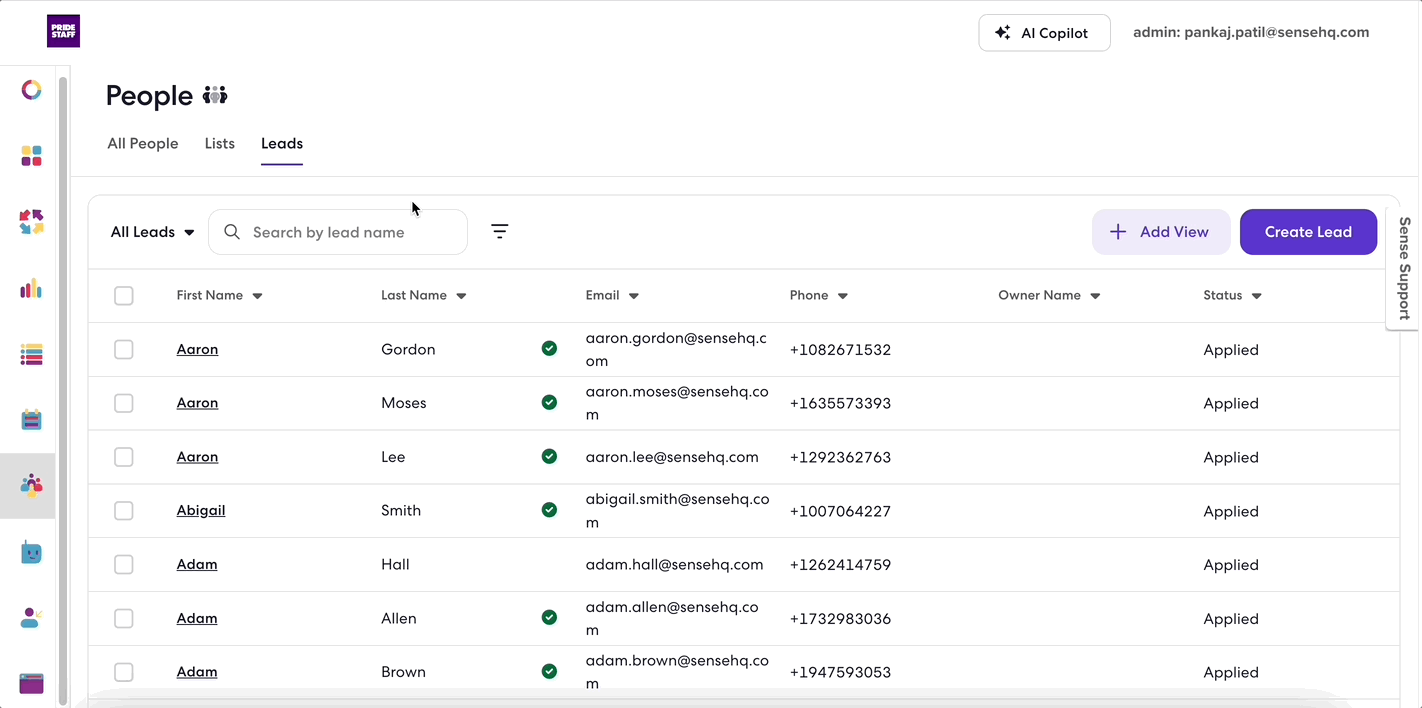Open the four-squares dashboard sidebar icon
1422x708 pixels.
pos(31,156)
